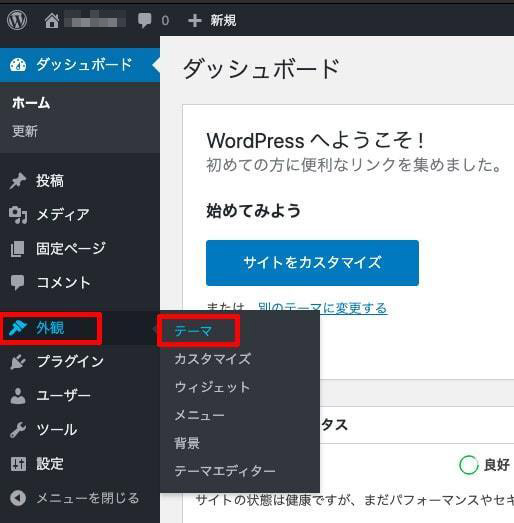The height and width of the screenshot is (523, 514).
Task: Click the user silhouette icon
Action: (x=18, y=396)
